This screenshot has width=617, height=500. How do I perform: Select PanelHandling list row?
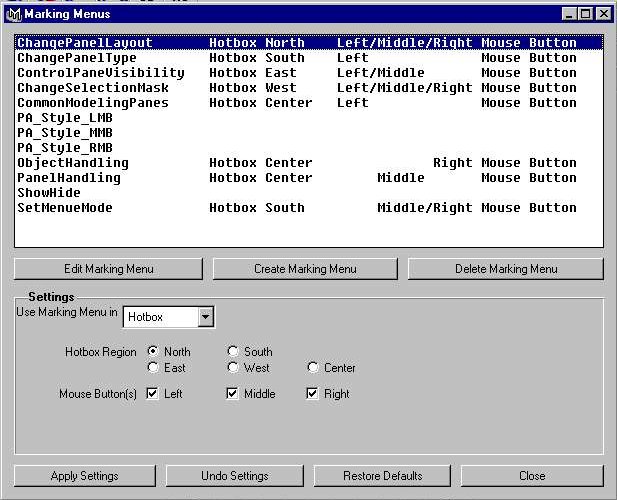309,177
